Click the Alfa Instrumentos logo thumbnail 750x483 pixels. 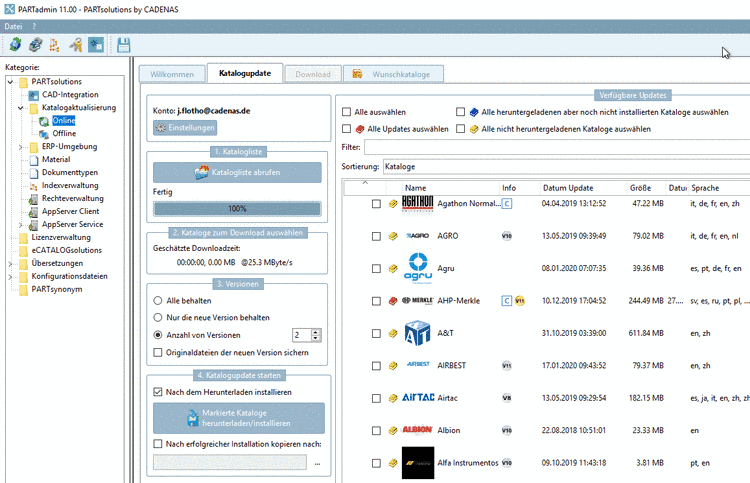click(418, 463)
